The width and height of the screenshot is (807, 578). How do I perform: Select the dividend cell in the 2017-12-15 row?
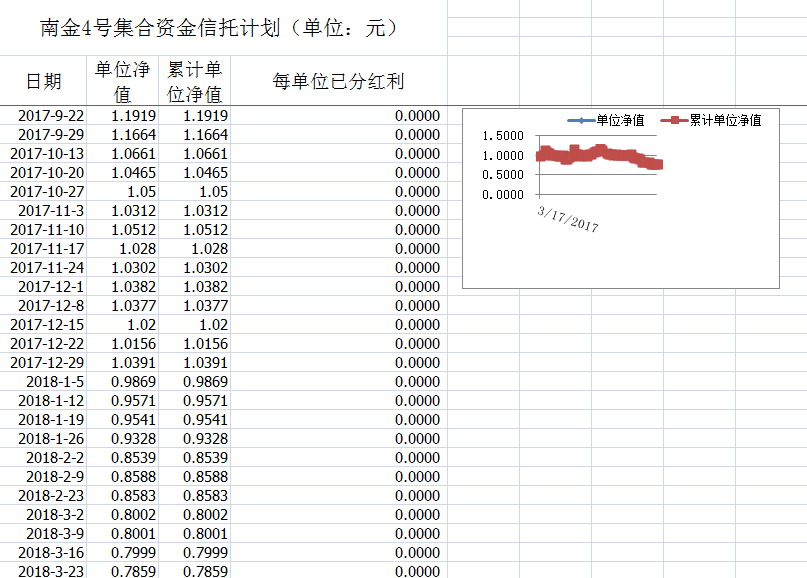[x=338, y=325]
